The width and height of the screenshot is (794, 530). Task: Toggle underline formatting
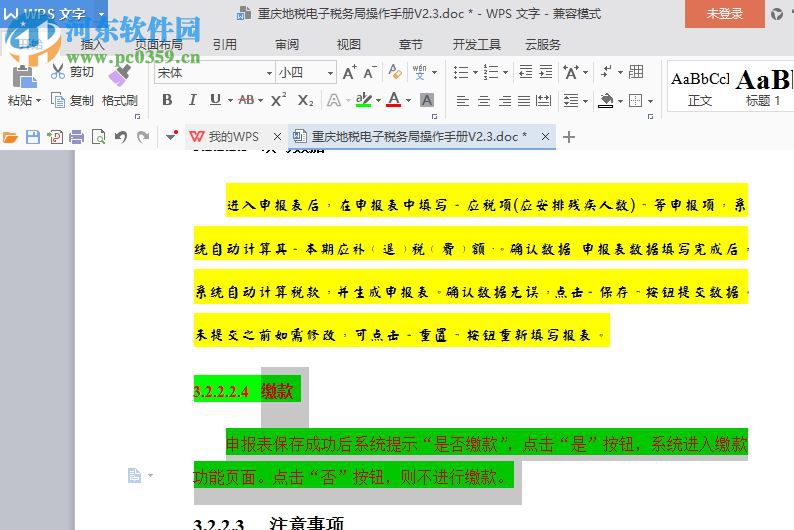[215, 100]
